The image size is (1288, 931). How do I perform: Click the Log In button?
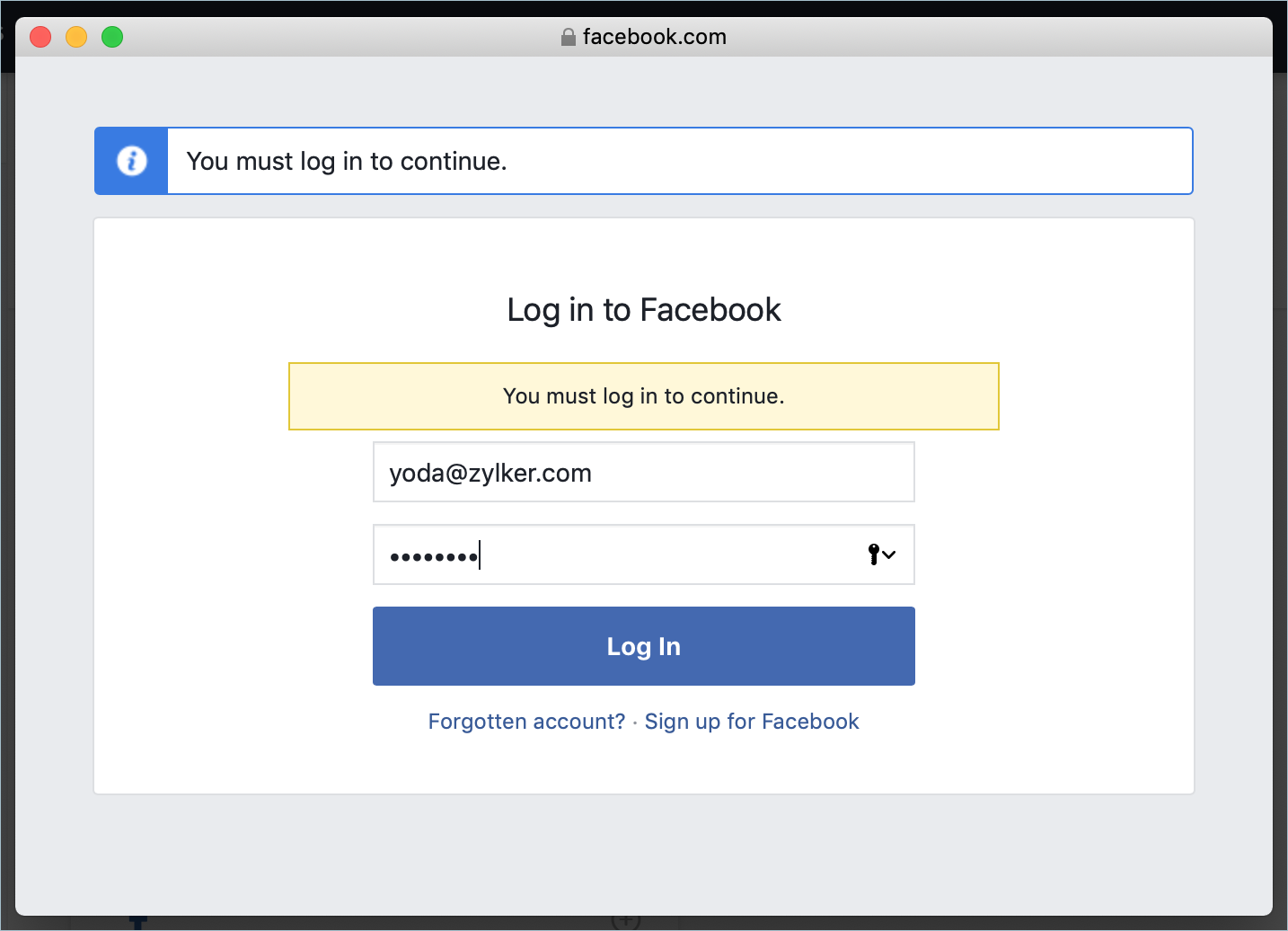(644, 646)
